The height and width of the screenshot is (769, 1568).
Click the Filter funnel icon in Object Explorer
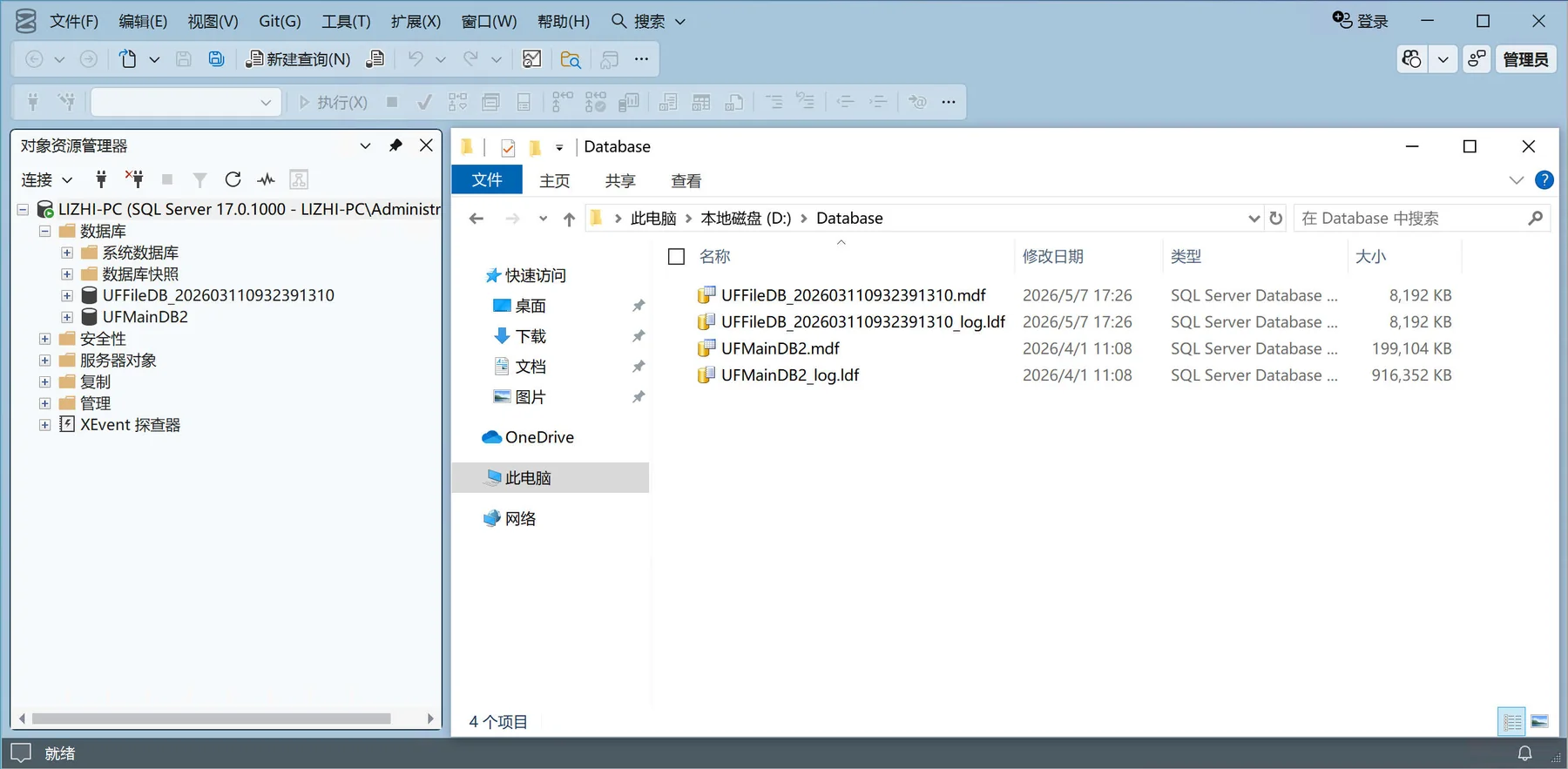tap(199, 179)
